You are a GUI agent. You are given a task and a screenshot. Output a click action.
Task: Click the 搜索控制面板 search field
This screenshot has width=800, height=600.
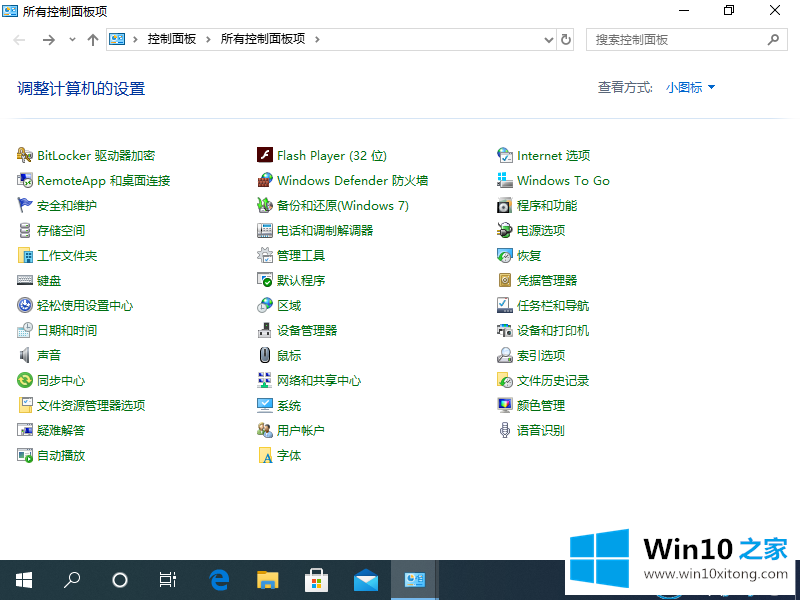pyautogui.click(x=678, y=40)
